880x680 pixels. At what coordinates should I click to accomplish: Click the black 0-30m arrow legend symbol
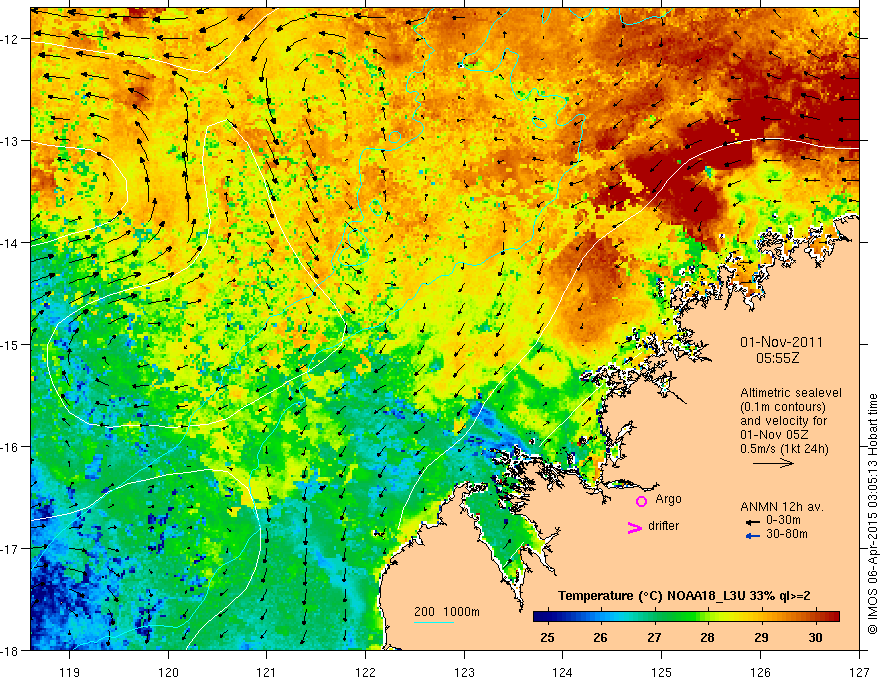[751, 522]
